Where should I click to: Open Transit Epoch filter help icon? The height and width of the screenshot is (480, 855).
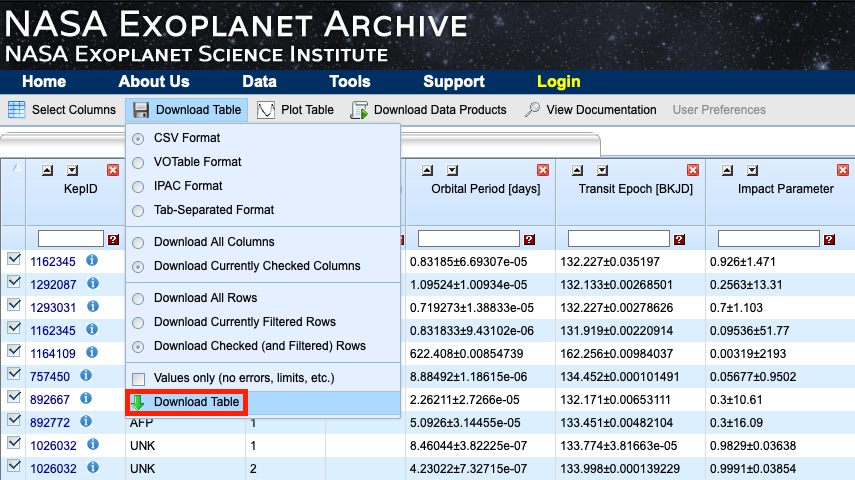pyautogui.click(x=679, y=239)
